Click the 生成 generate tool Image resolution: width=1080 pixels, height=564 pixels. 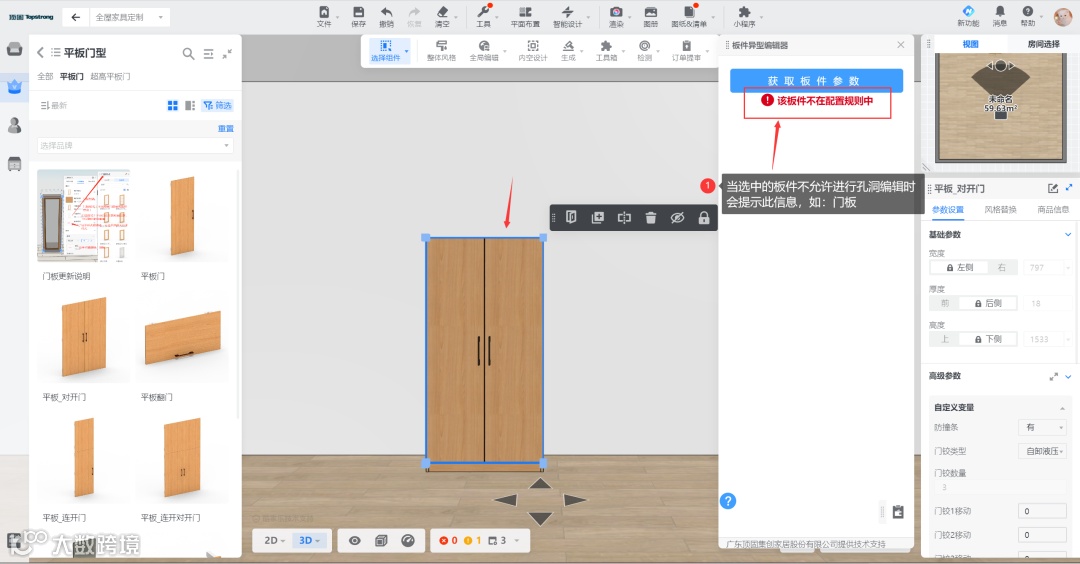(568, 50)
